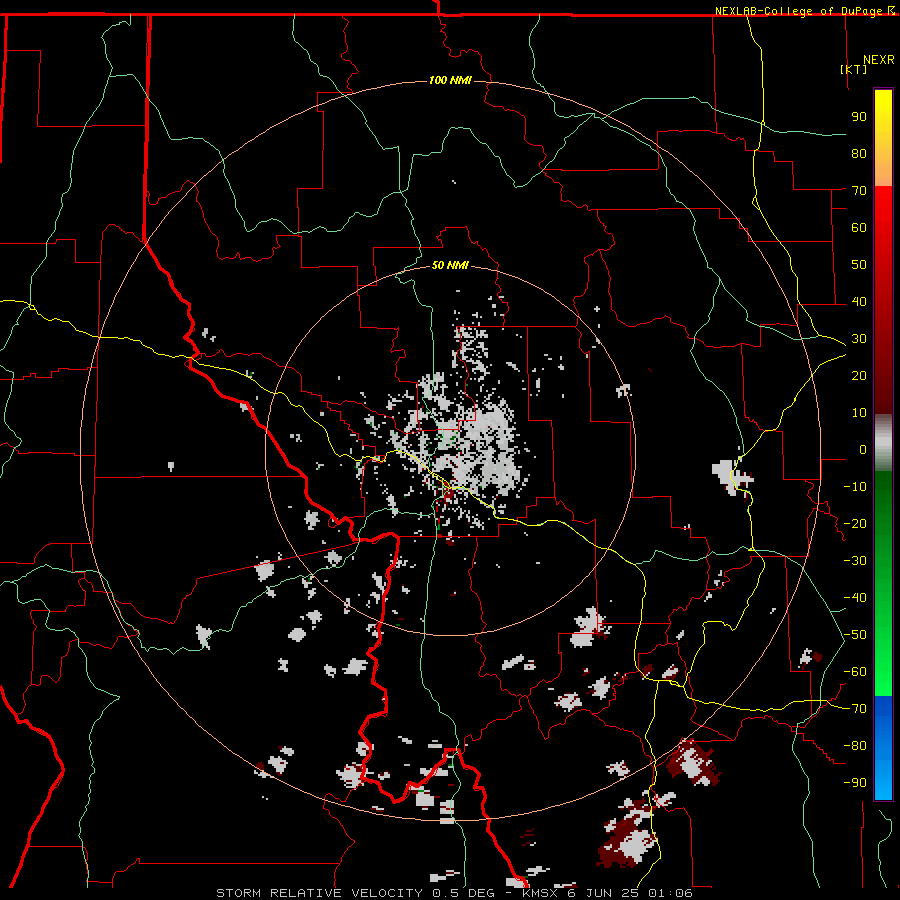The width and height of the screenshot is (900, 900).
Task: Click the 50 NMI range ring label
Action: pyautogui.click(x=450, y=265)
